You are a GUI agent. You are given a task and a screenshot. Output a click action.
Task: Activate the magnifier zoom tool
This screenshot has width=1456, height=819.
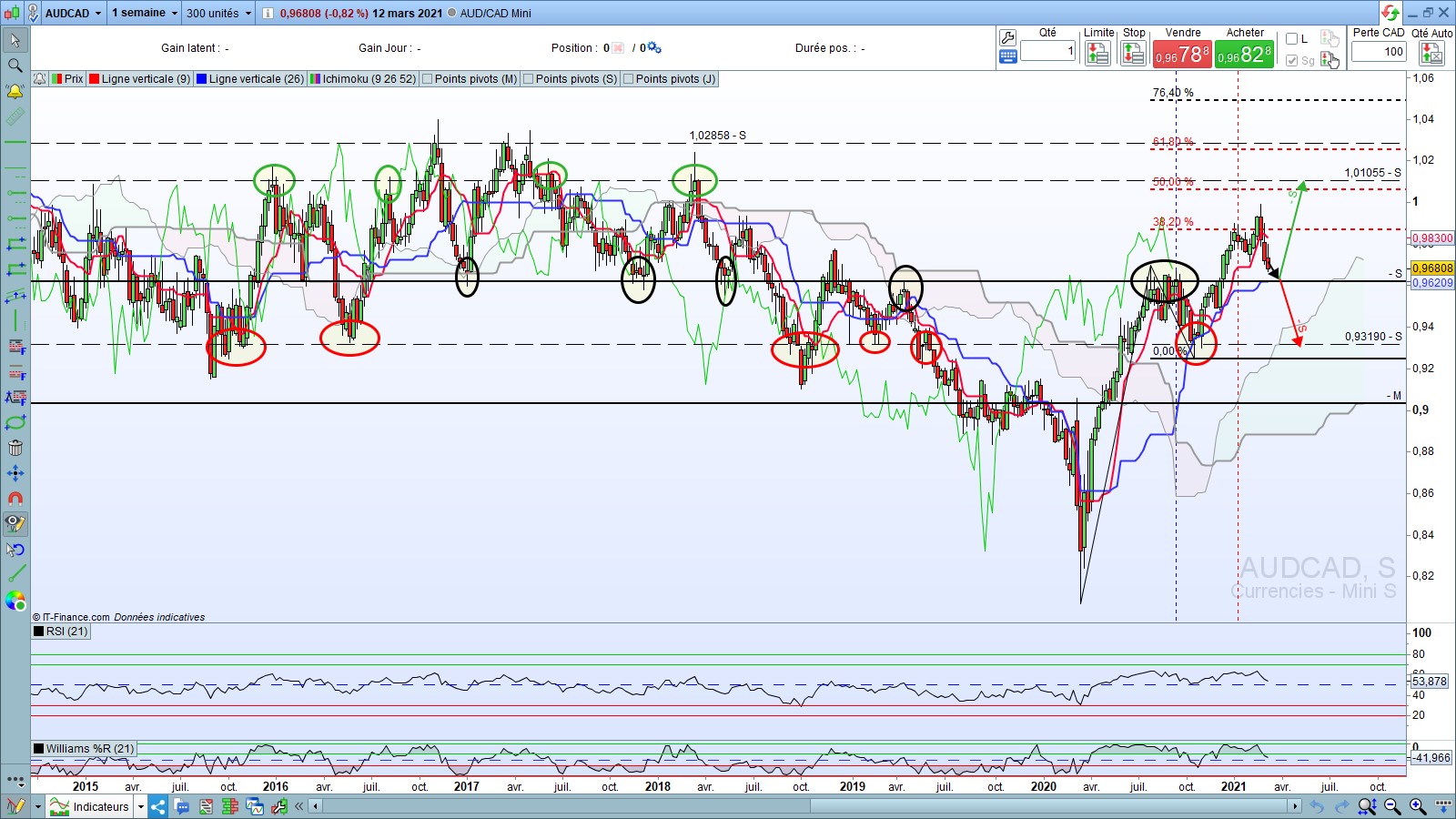pyautogui.click(x=15, y=66)
